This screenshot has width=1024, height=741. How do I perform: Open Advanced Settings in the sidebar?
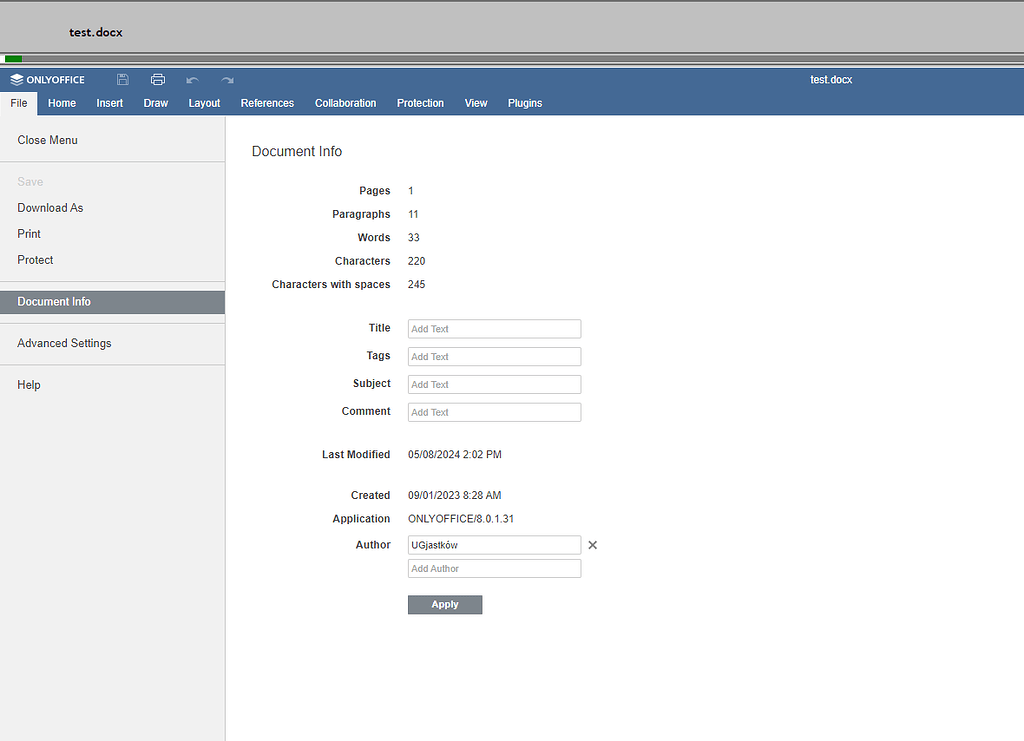pos(64,343)
